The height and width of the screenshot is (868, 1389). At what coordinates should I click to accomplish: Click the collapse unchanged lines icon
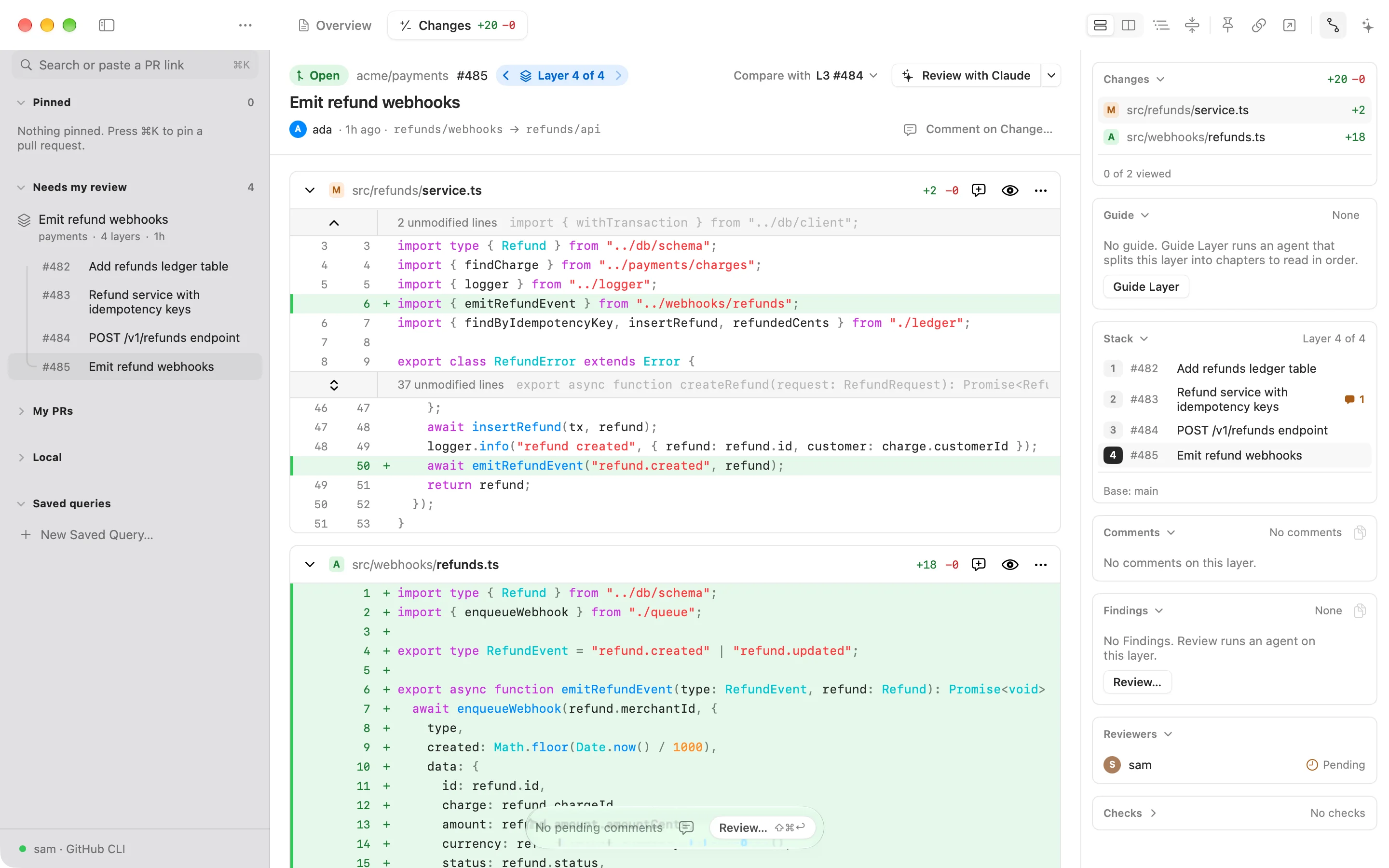1192,25
